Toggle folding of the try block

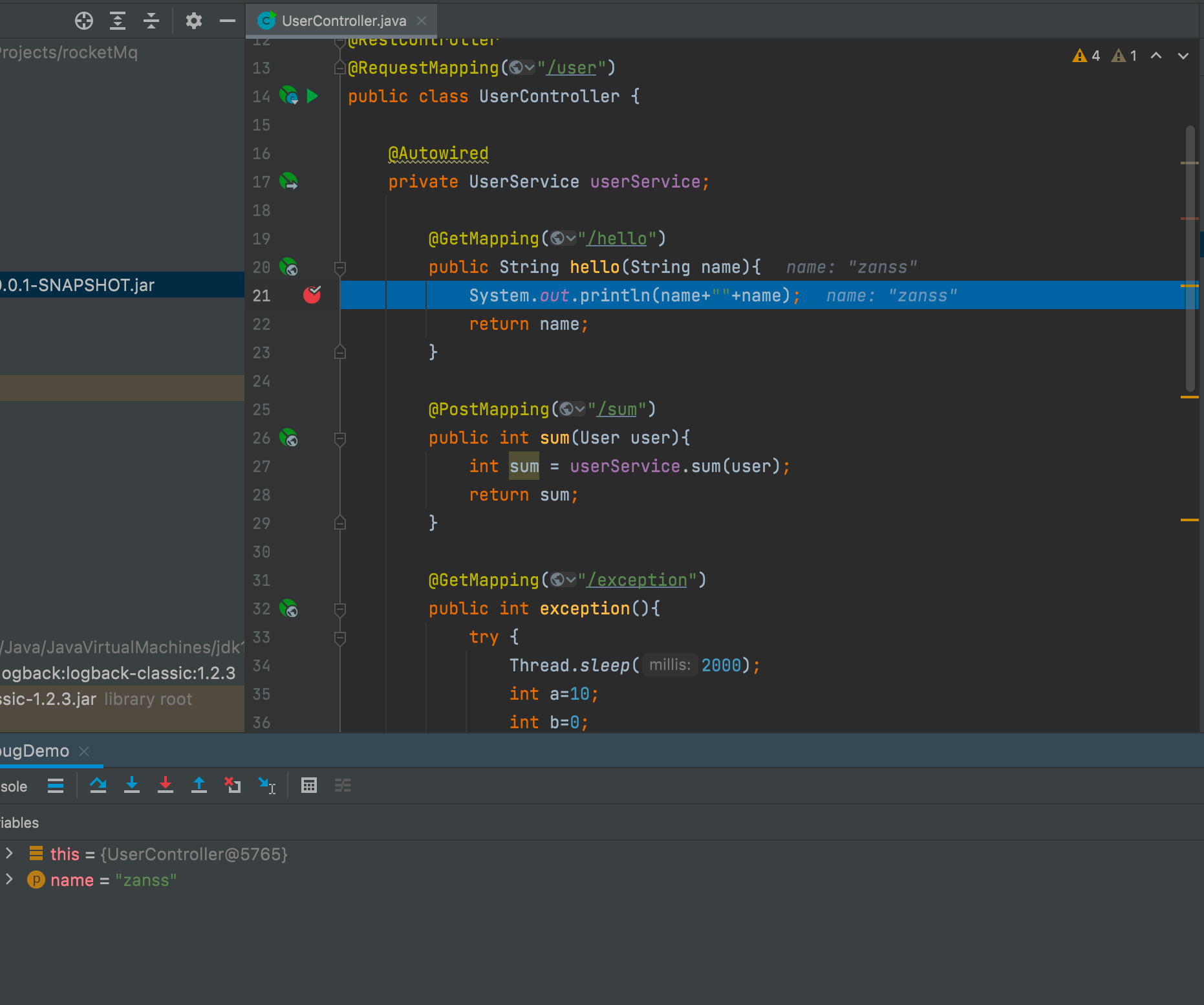click(x=340, y=637)
